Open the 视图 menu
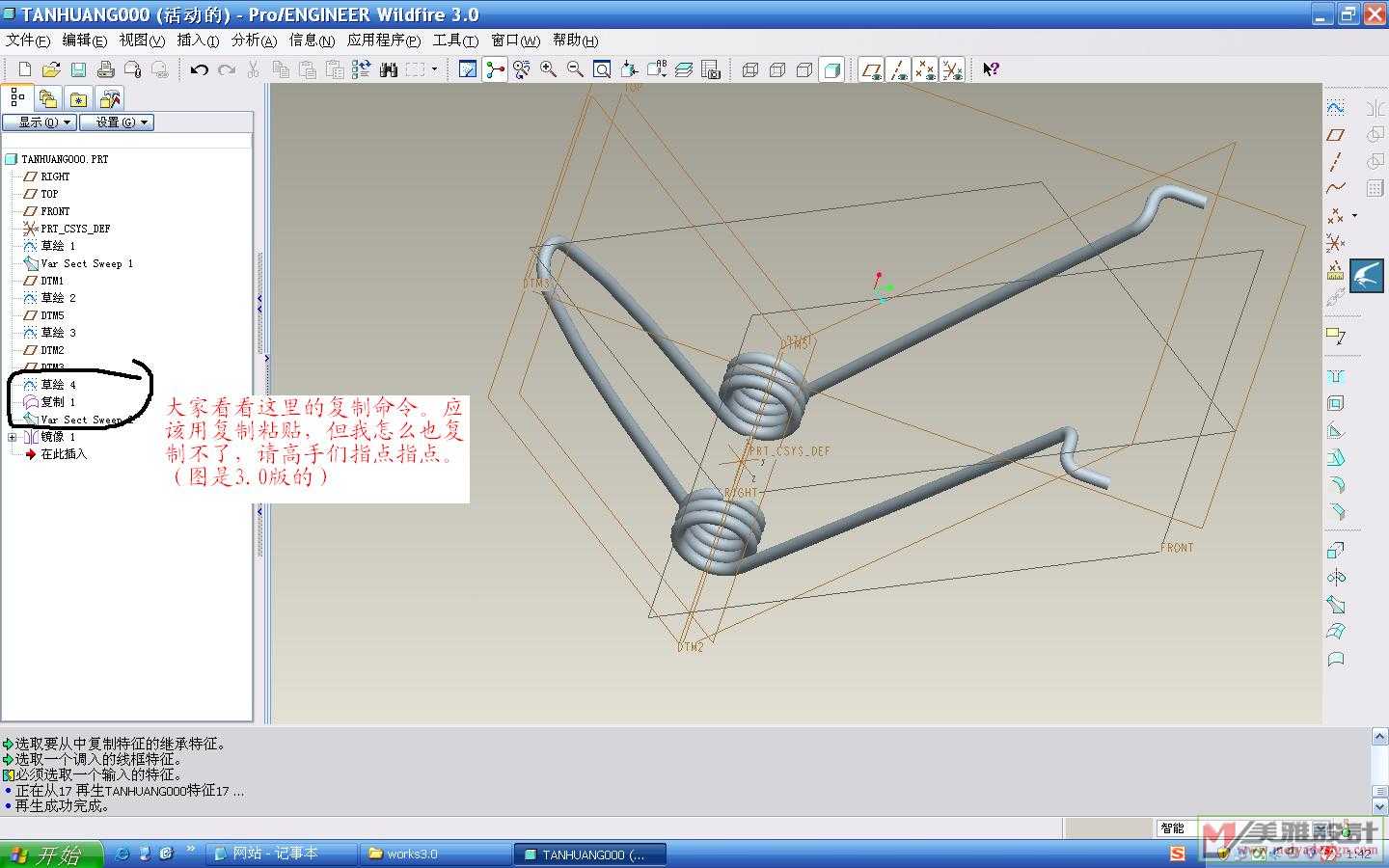Screen dimensions: 1389x868 coord(142,41)
